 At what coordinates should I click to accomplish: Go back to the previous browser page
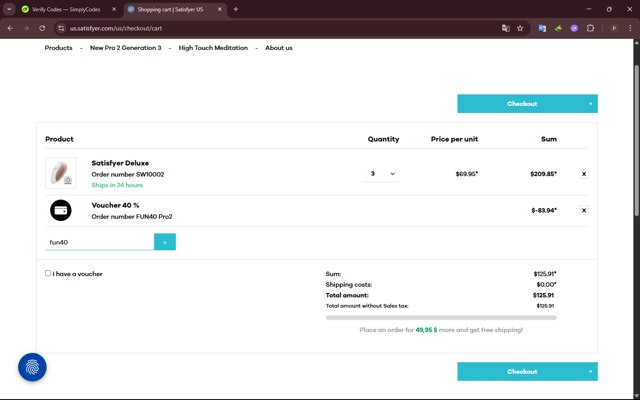(10, 28)
